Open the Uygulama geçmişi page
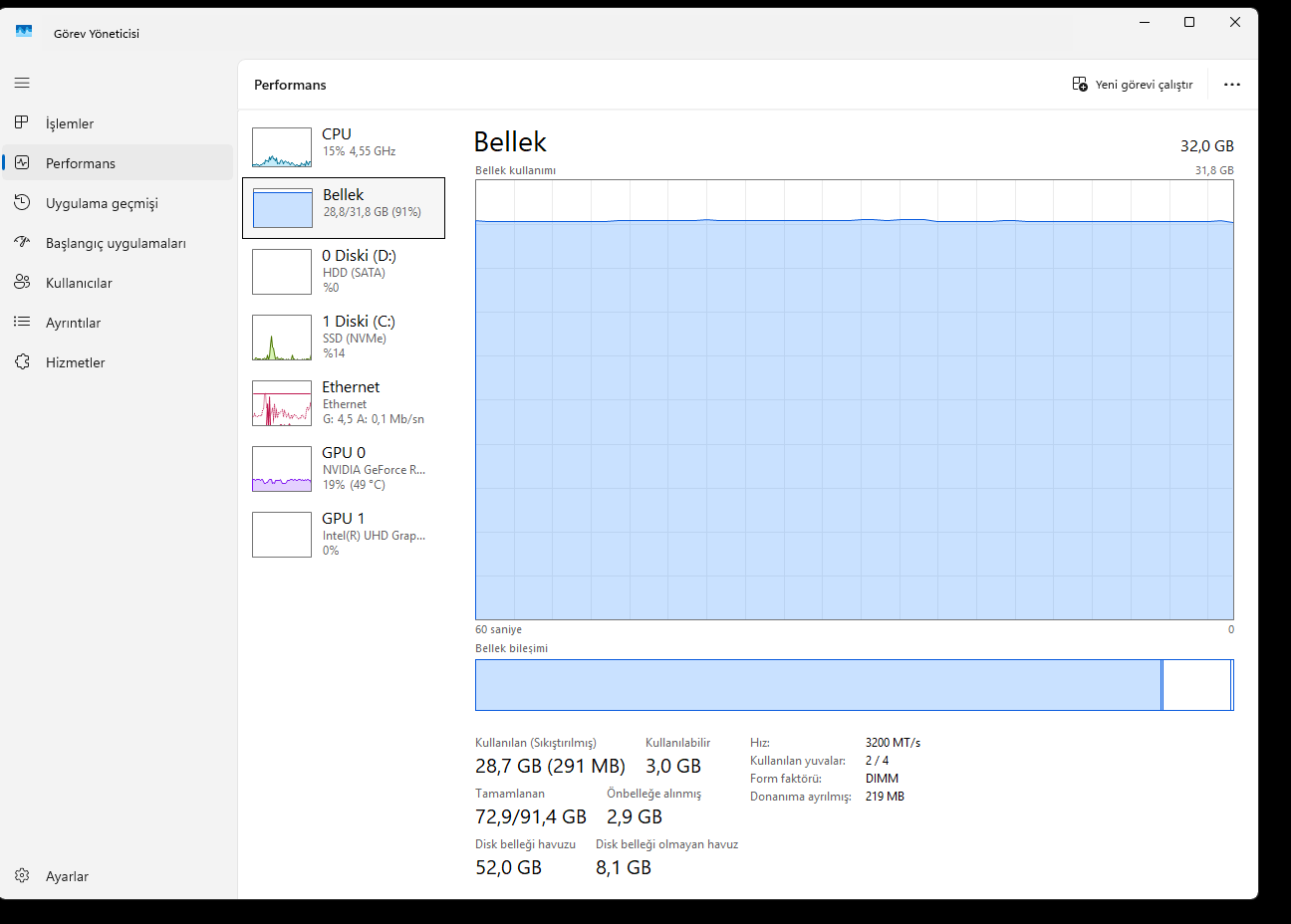The height and width of the screenshot is (924, 1291). tap(118, 203)
